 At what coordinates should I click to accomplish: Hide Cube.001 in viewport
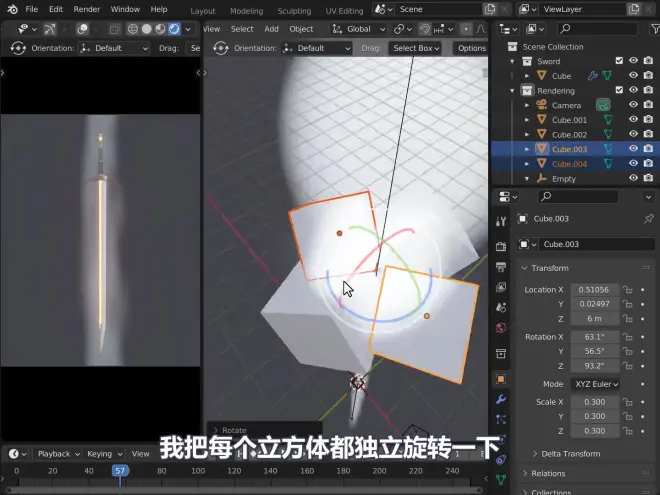coord(633,119)
